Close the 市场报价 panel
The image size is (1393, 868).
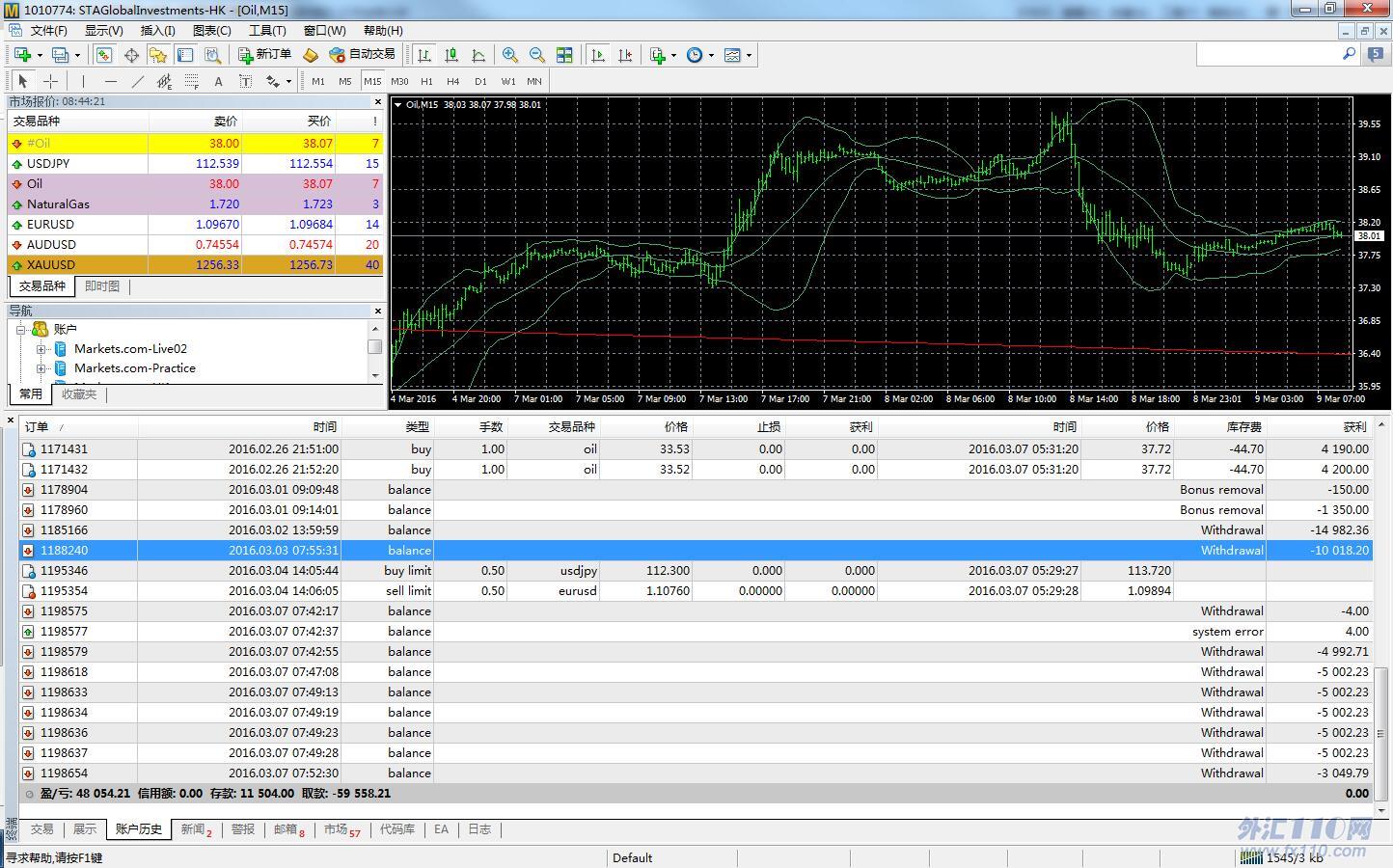pyautogui.click(x=377, y=101)
